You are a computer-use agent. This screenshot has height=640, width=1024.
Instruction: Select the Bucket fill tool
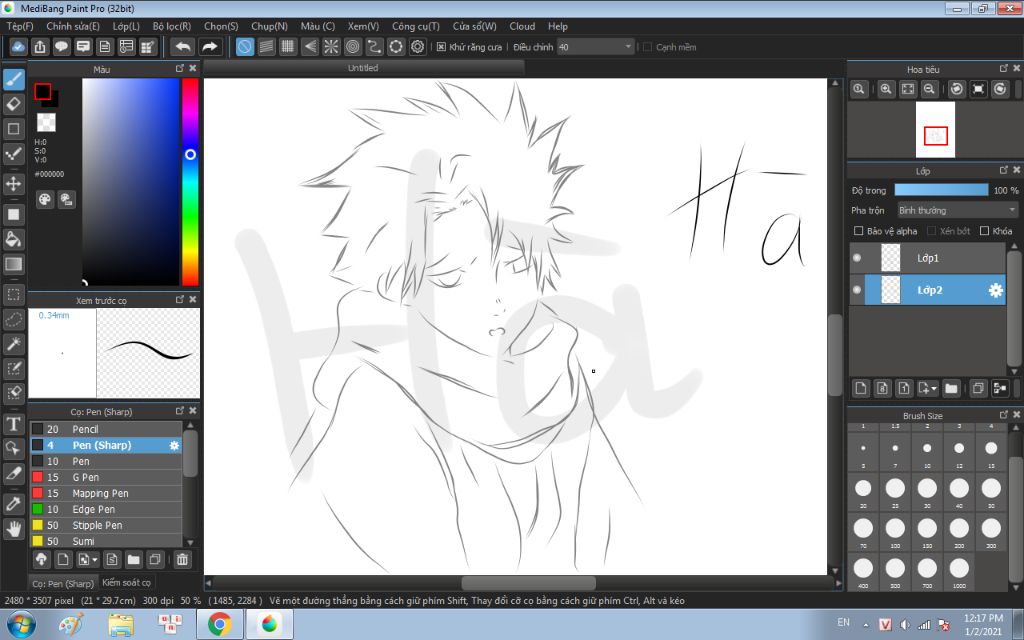[14, 239]
